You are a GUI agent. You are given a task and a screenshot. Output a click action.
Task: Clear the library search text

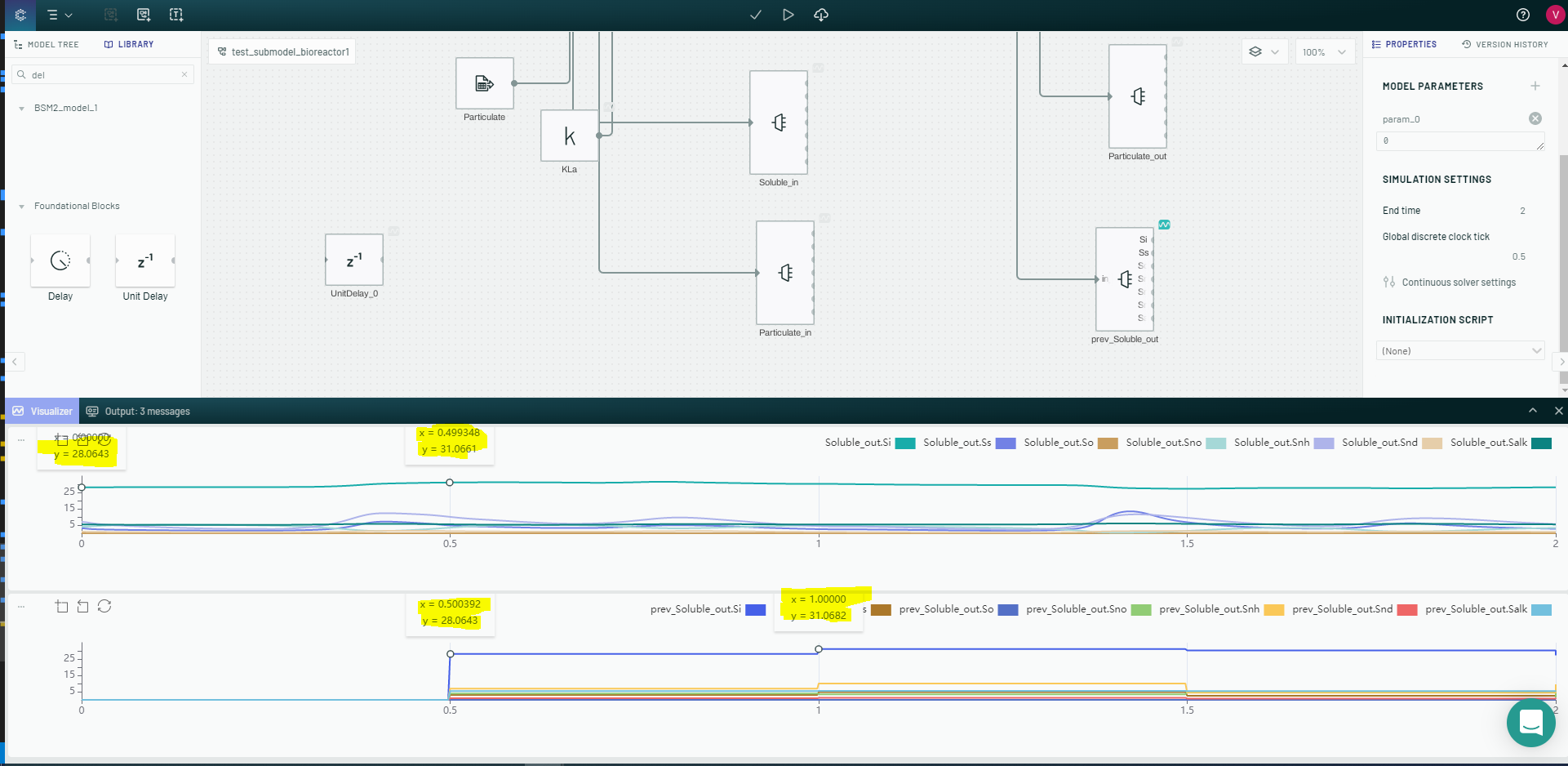[184, 74]
